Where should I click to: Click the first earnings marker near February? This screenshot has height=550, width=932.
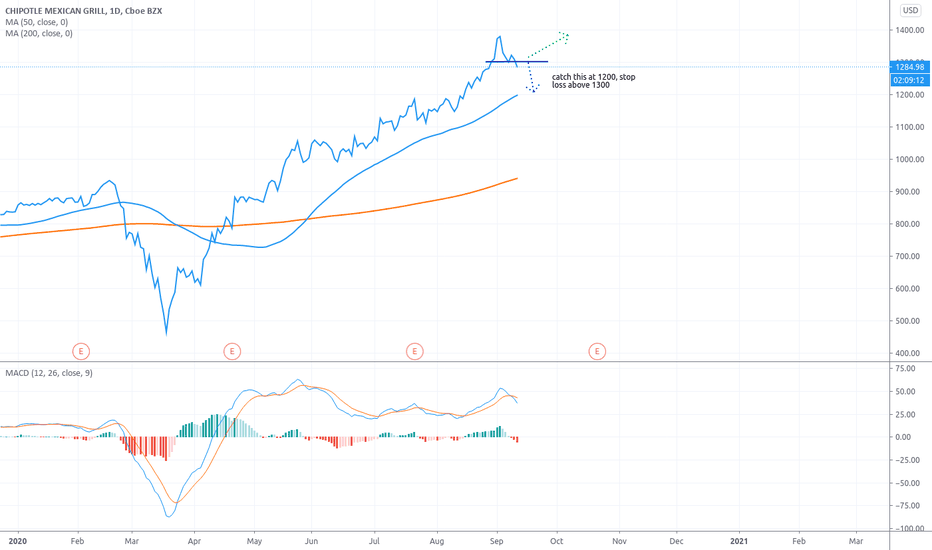click(x=81, y=351)
